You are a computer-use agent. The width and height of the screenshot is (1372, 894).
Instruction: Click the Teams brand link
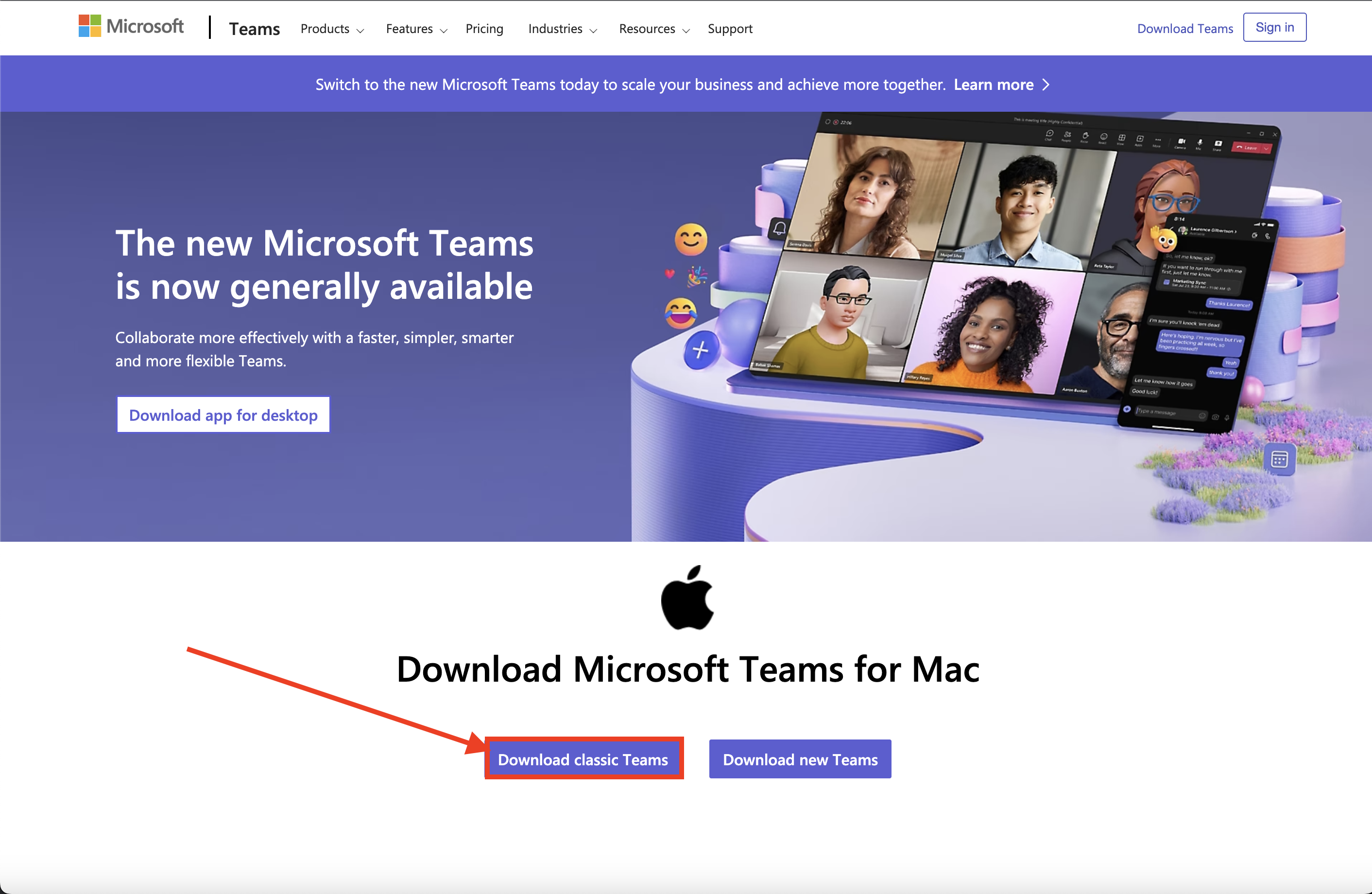254,29
